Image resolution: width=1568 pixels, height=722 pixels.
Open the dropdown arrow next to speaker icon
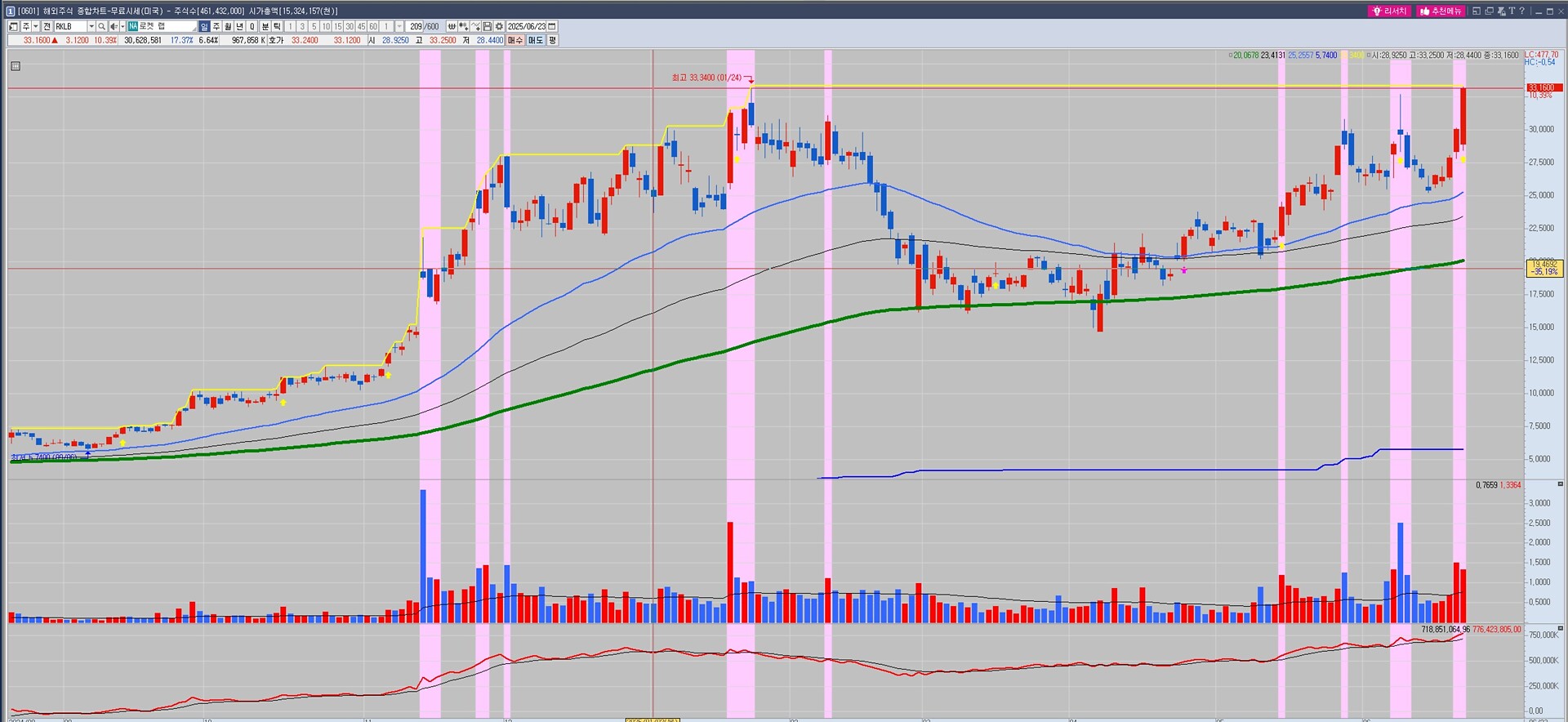[122, 26]
